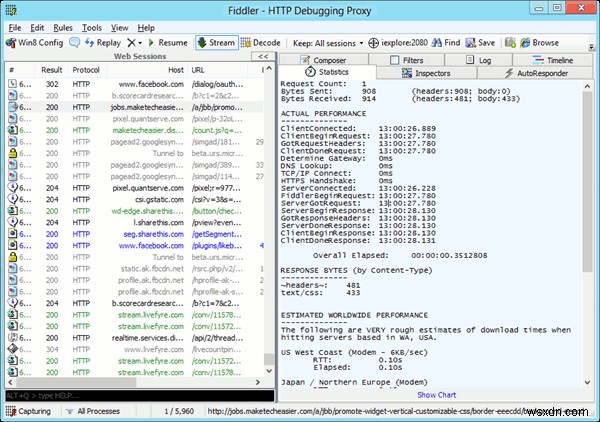The width and height of the screenshot is (600, 422).
Task: Select the static.ak.fbcdn.net session row
Action: click(x=135, y=269)
